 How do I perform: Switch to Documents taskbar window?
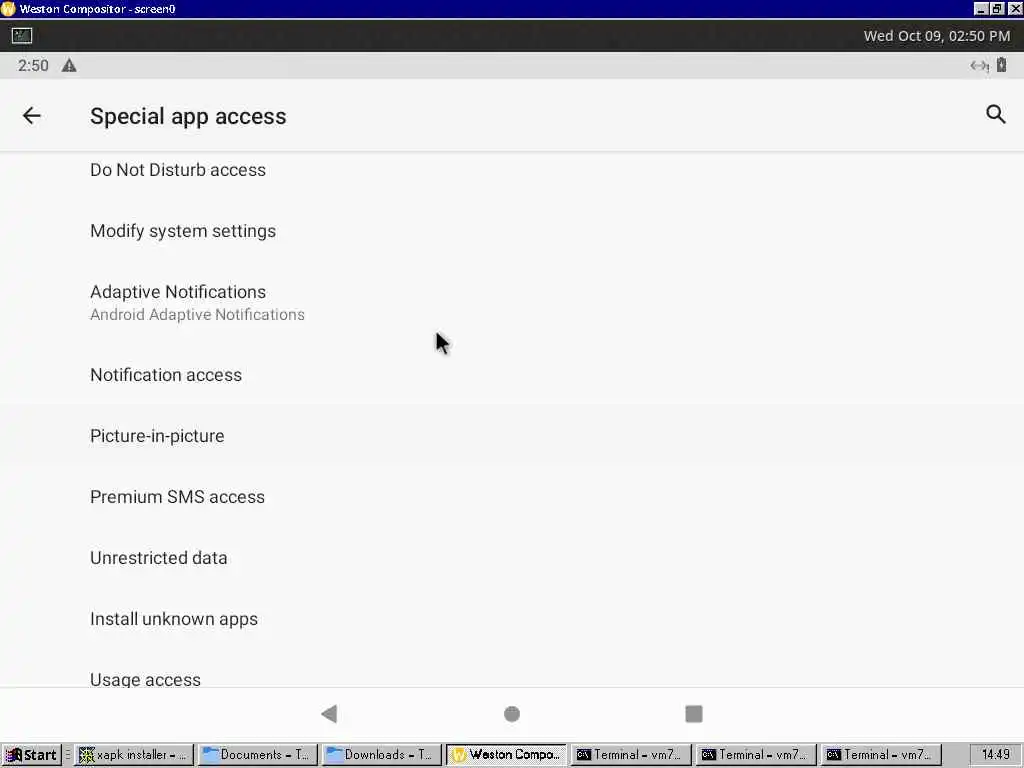pyautogui.click(x=258, y=755)
